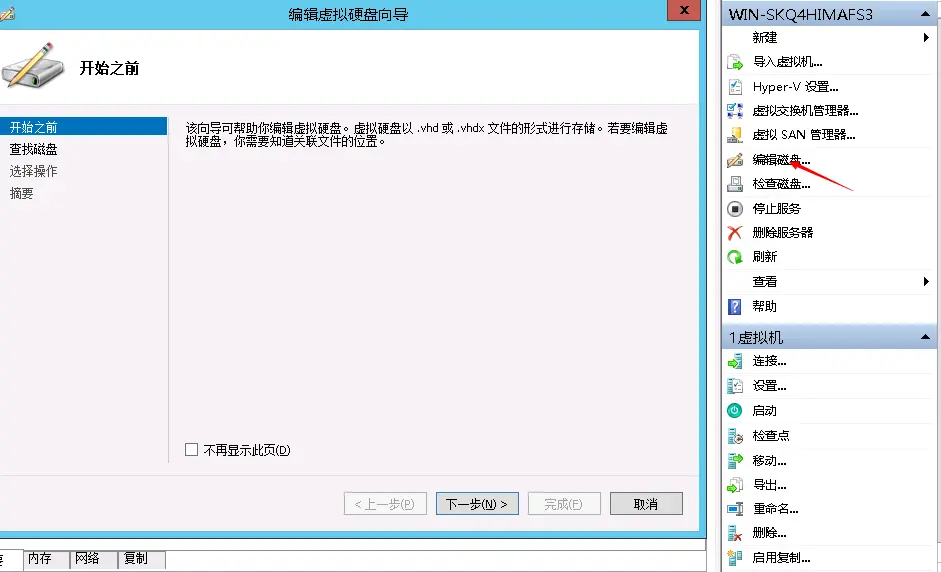The width and height of the screenshot is (941, 572).
Task: Click 删除服务器 action text
Action: pyautogui.click(x=783, y=232)
